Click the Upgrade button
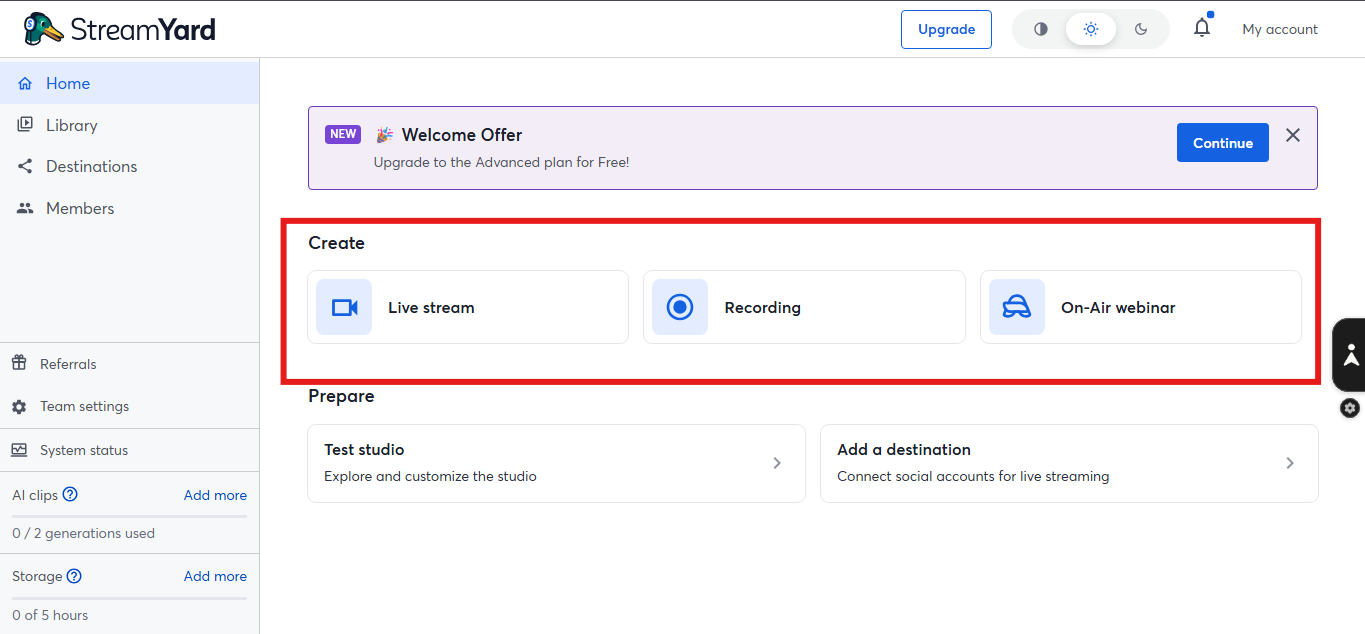Screen dimensions: 1365x634 tap(945, 29)
